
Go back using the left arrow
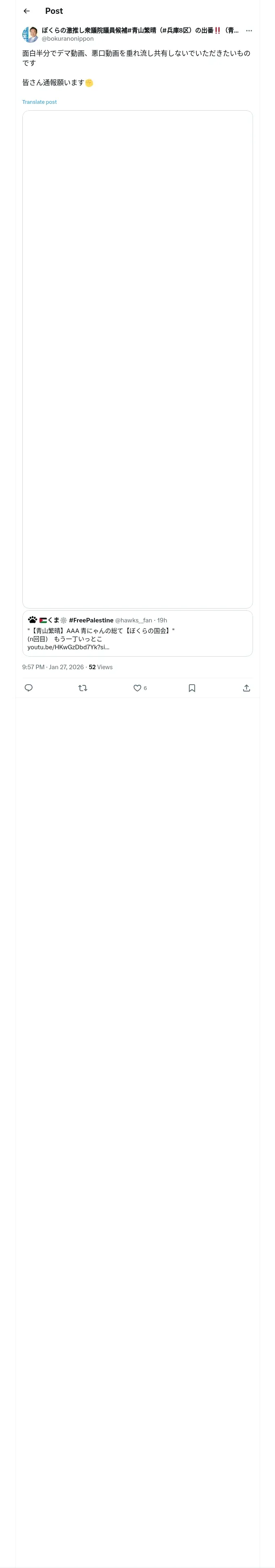pyautogui.click(x=27, y=11)
